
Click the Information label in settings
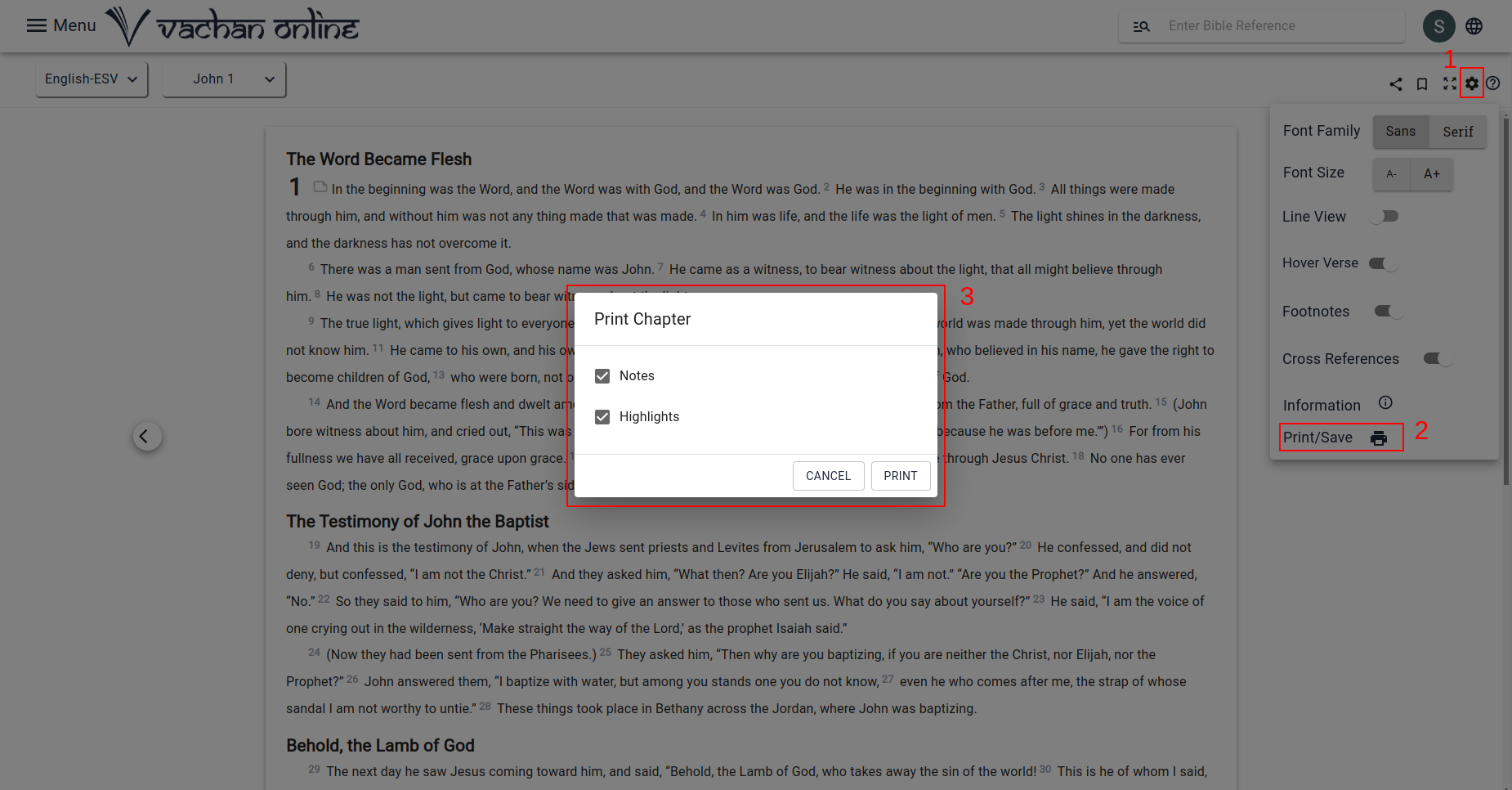(1322, 406)
